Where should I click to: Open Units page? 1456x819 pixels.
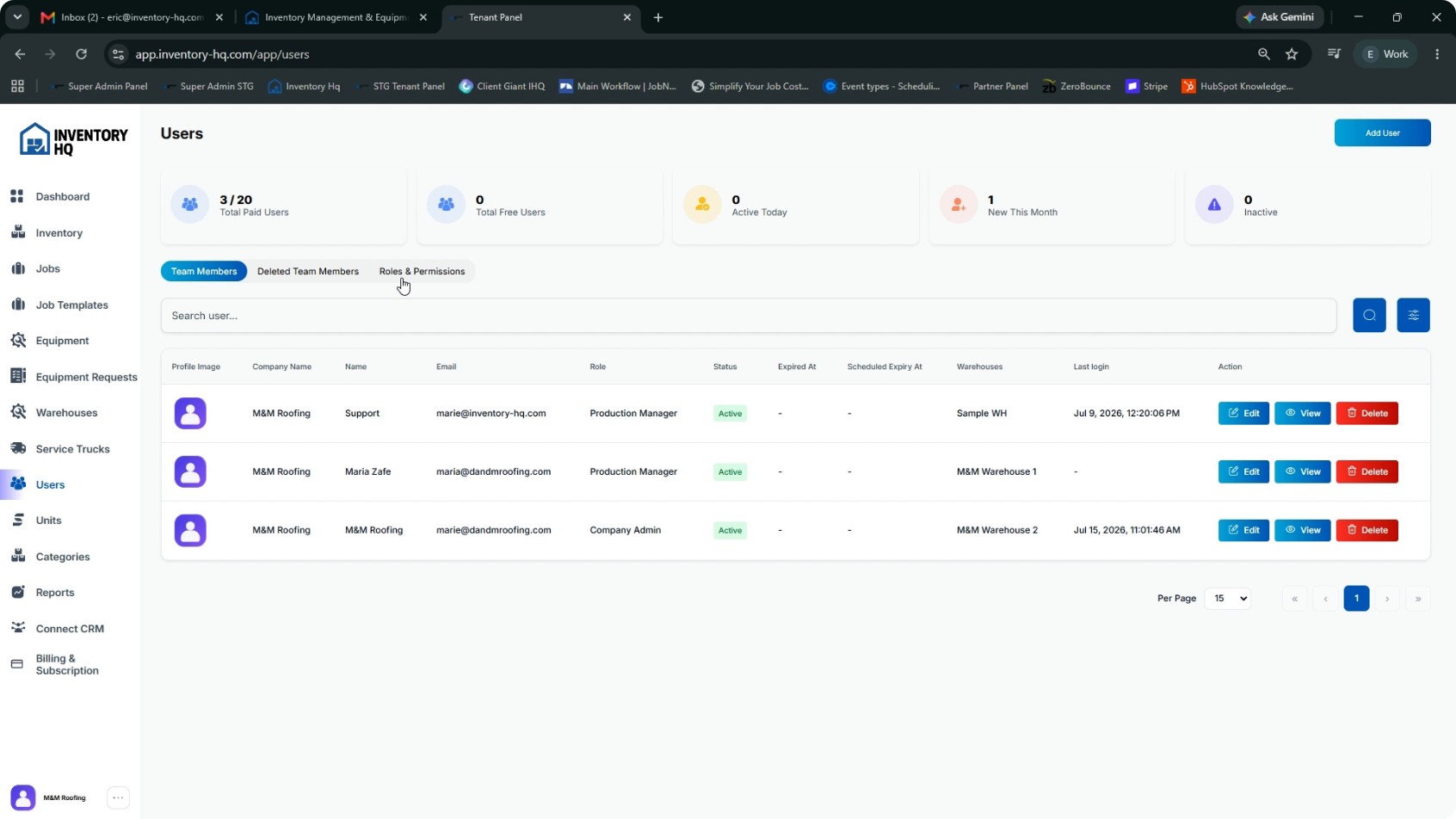(x=48, y=520)
